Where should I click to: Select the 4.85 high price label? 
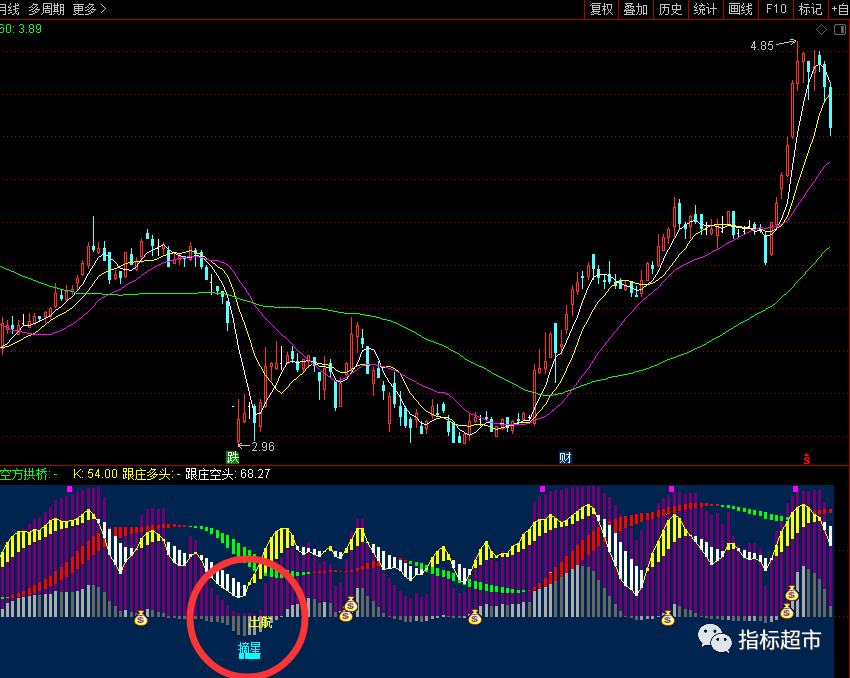coord(762,46)
